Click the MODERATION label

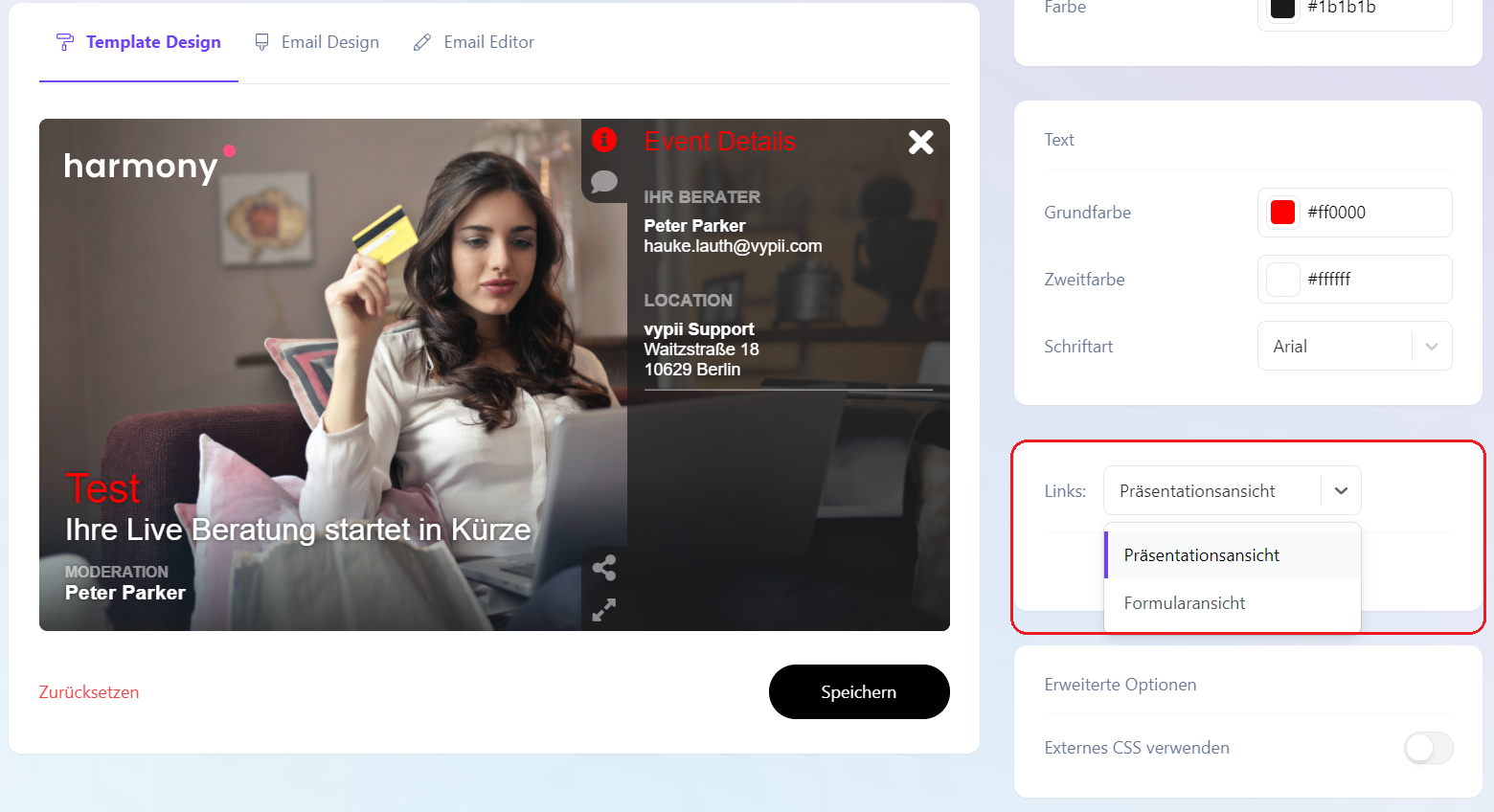click(117, 572)
